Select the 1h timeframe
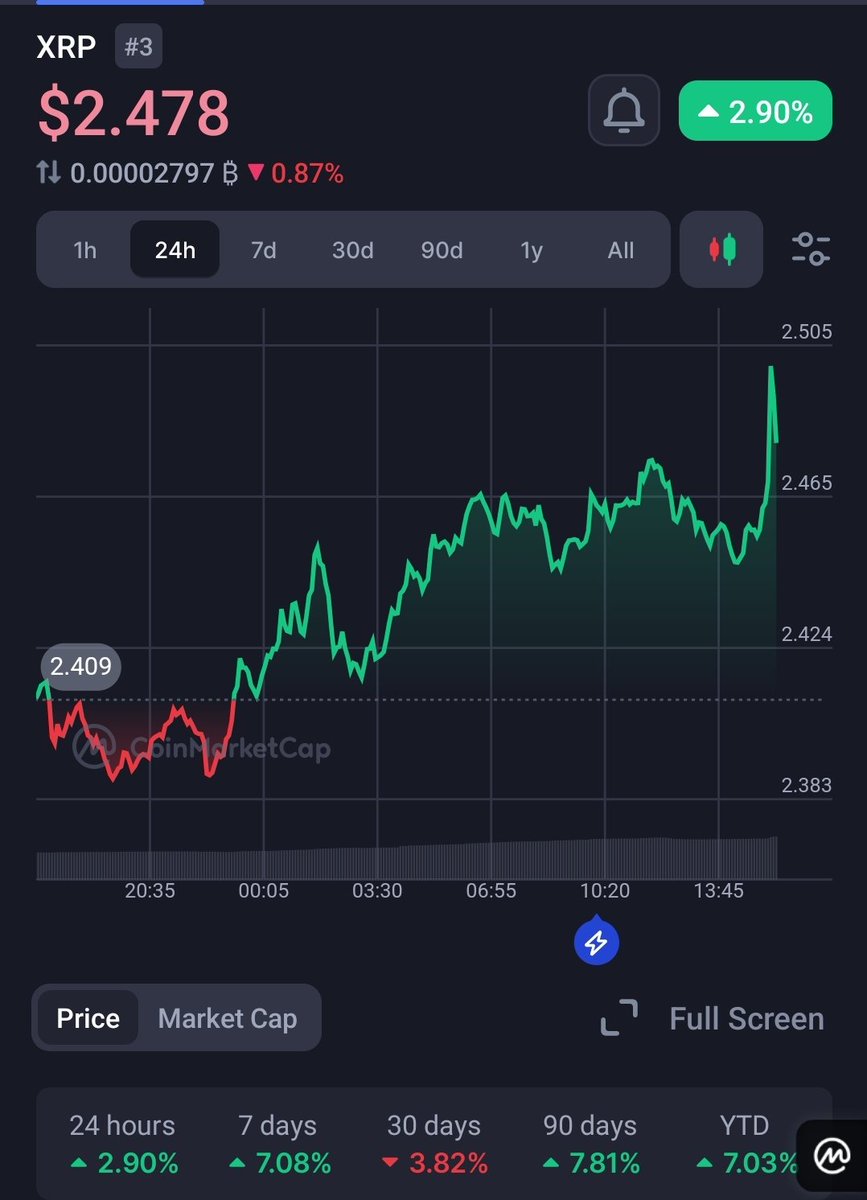 click(85, 250)
